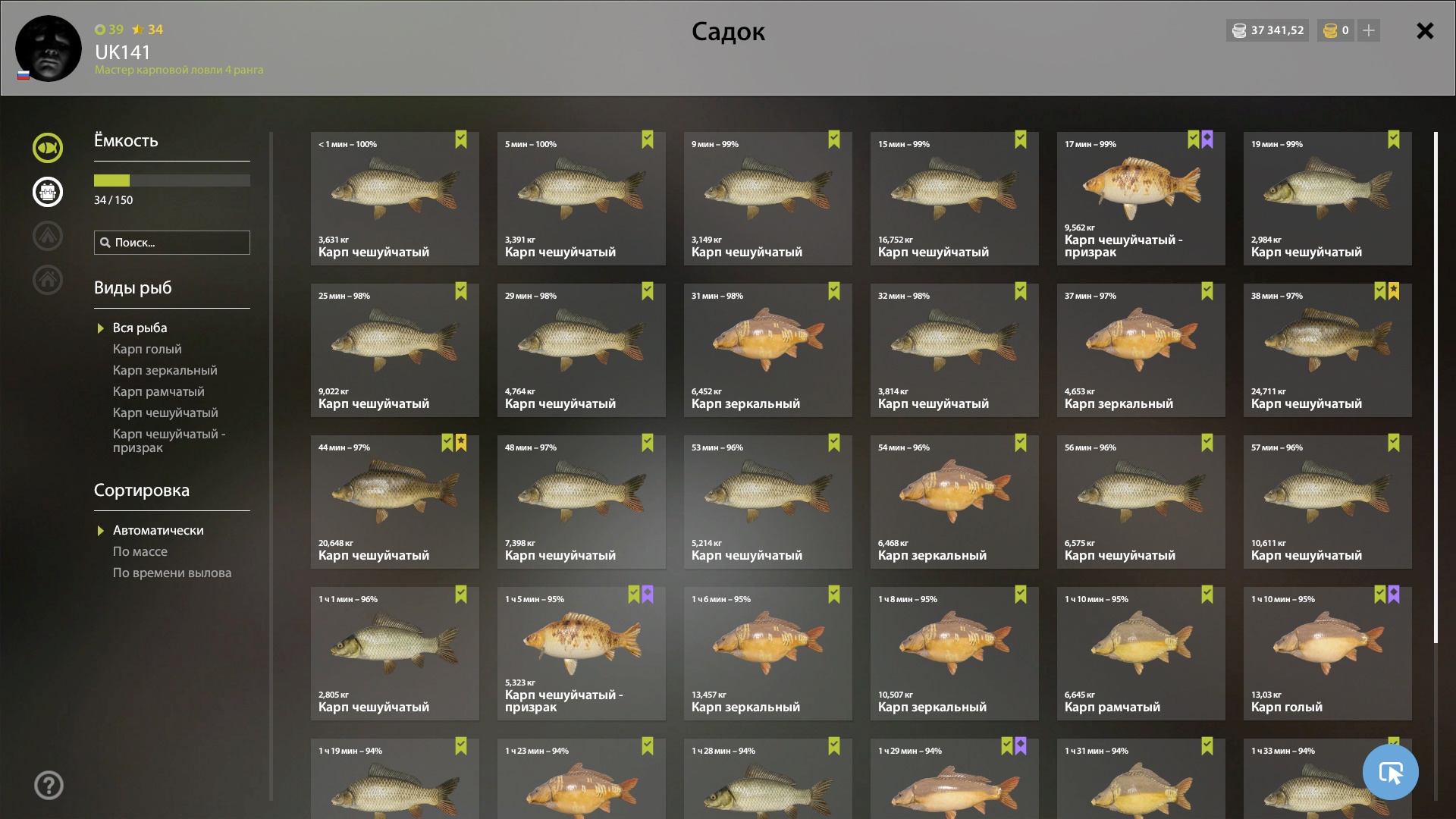Screen dimensions: 1456x819
Task: Toggle the orange star marker on the 24,711 кг carp
Action: [1394, 291]
